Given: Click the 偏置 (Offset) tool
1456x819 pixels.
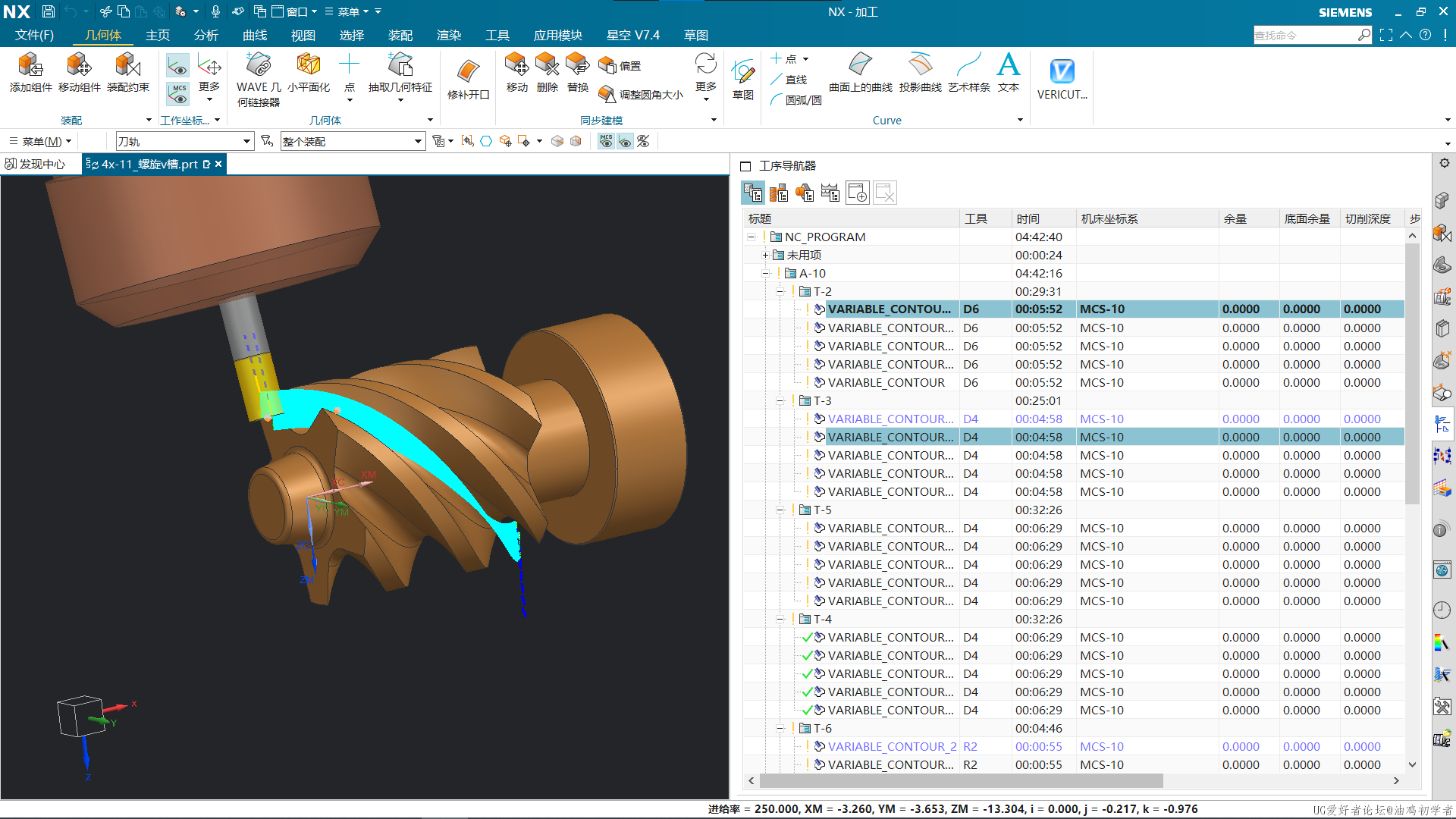Looking at the screenshot, I should click(620, 66).
